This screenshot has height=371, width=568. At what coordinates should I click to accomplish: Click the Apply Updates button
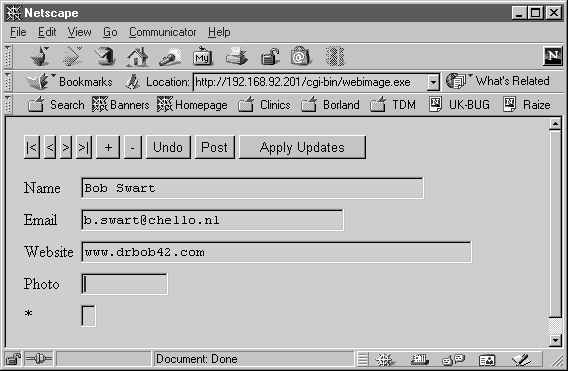click(302, 147)
